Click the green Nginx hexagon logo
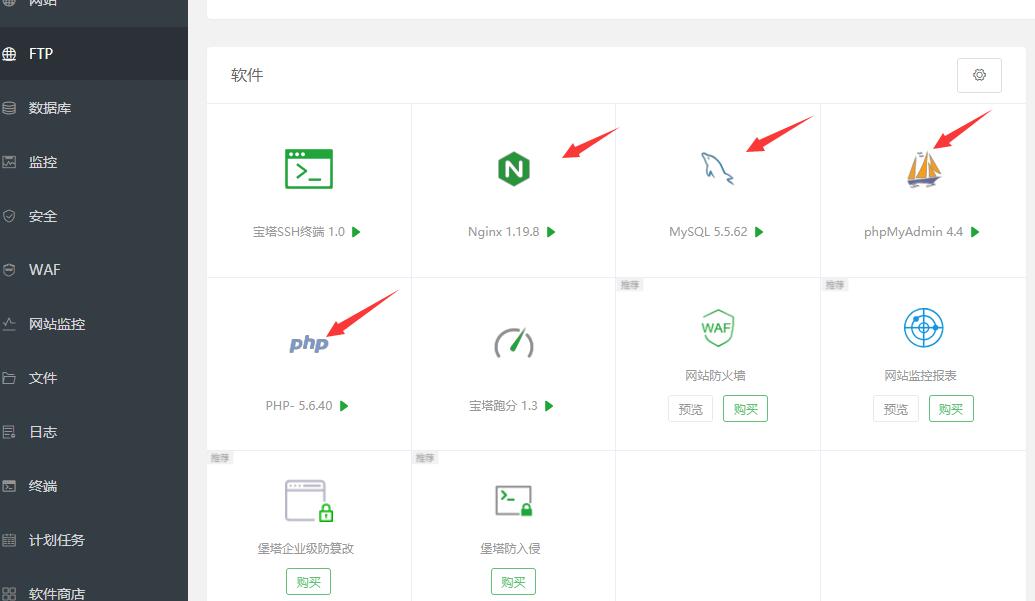 (x=514, y=169)
